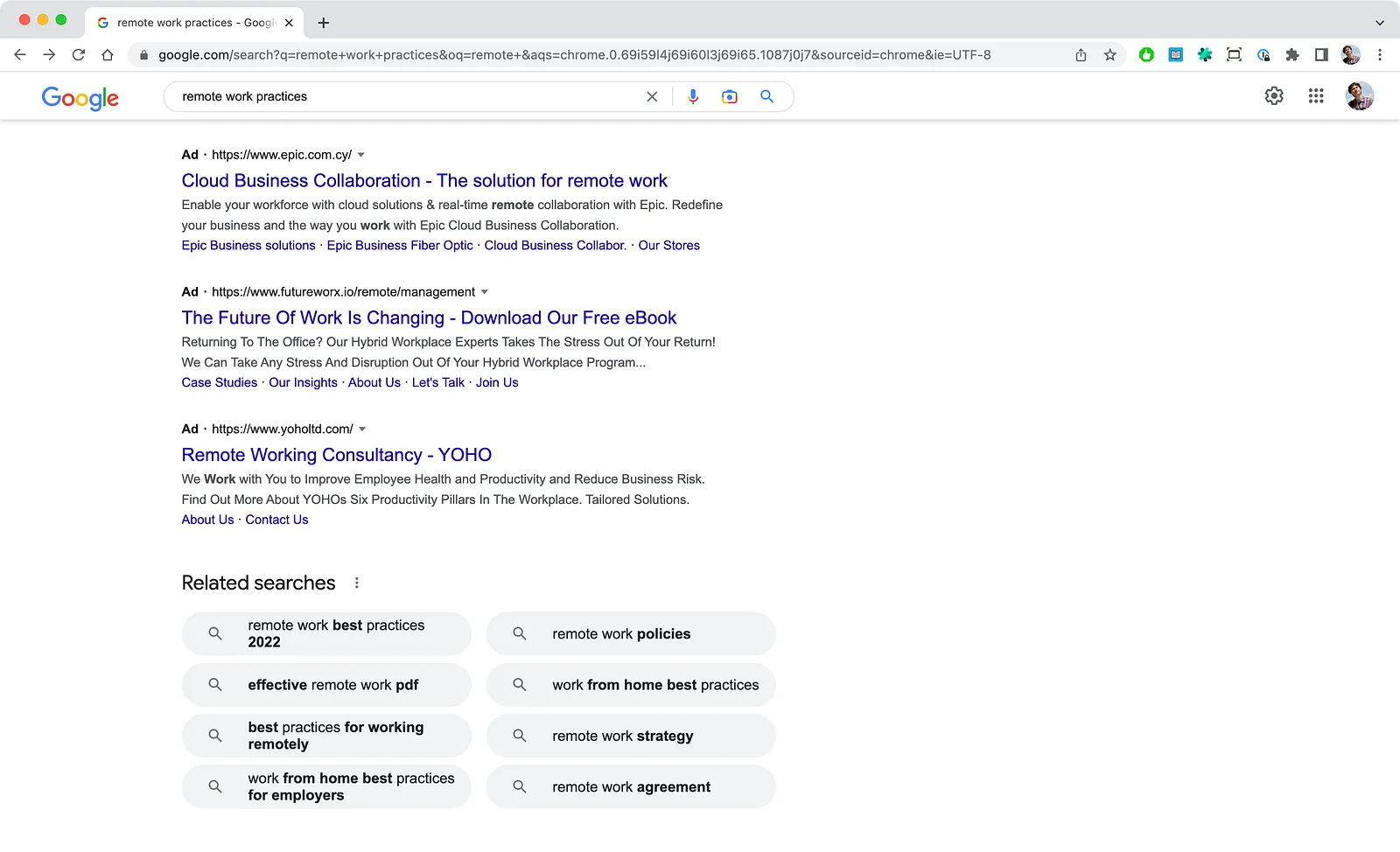The height and width of the screenshot is (852, 1400).
Task: Open 'The Future Of Work Is Changing' link
Action: click(429, 318)
